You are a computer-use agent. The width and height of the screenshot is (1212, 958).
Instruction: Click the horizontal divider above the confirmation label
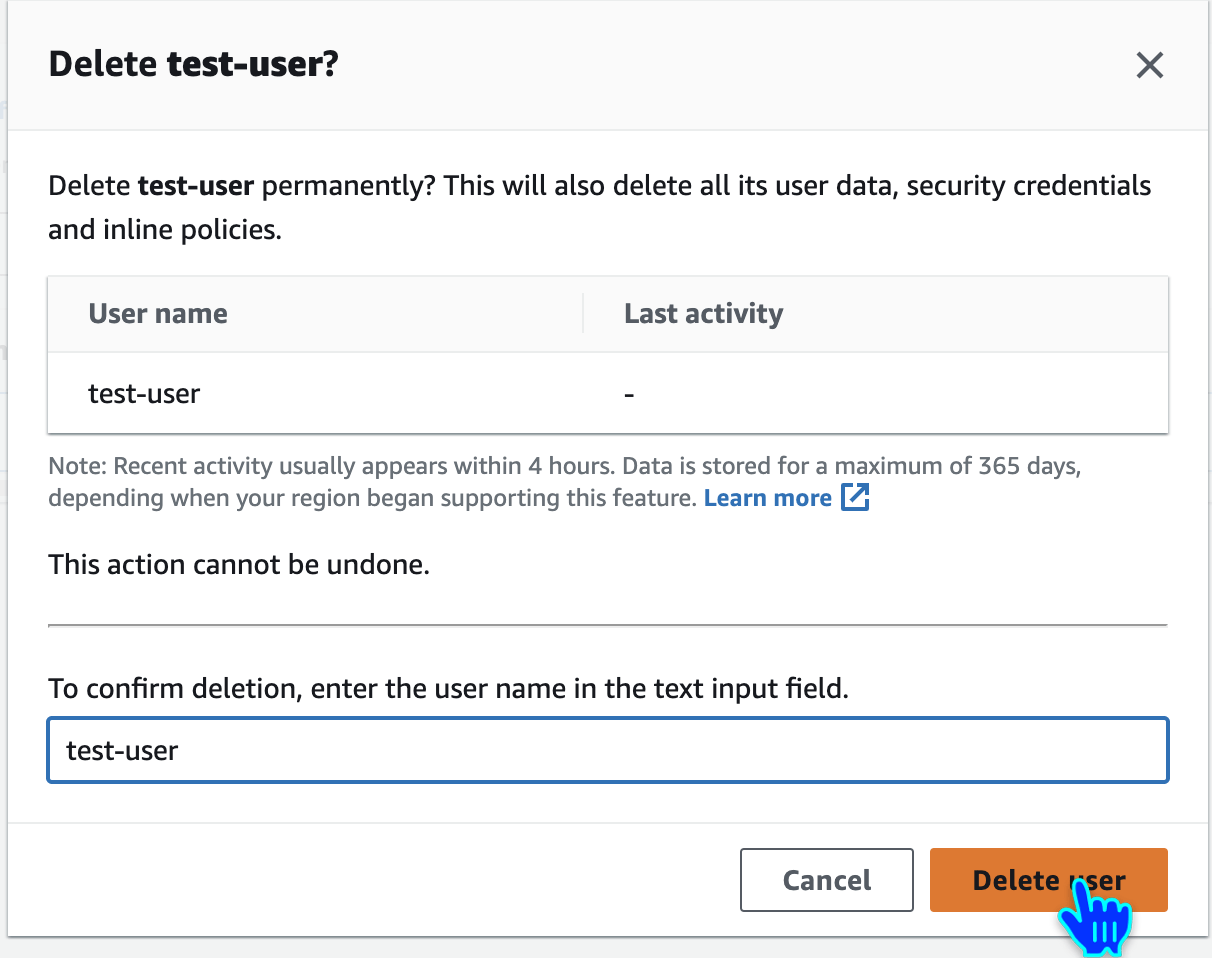point(607,625)
